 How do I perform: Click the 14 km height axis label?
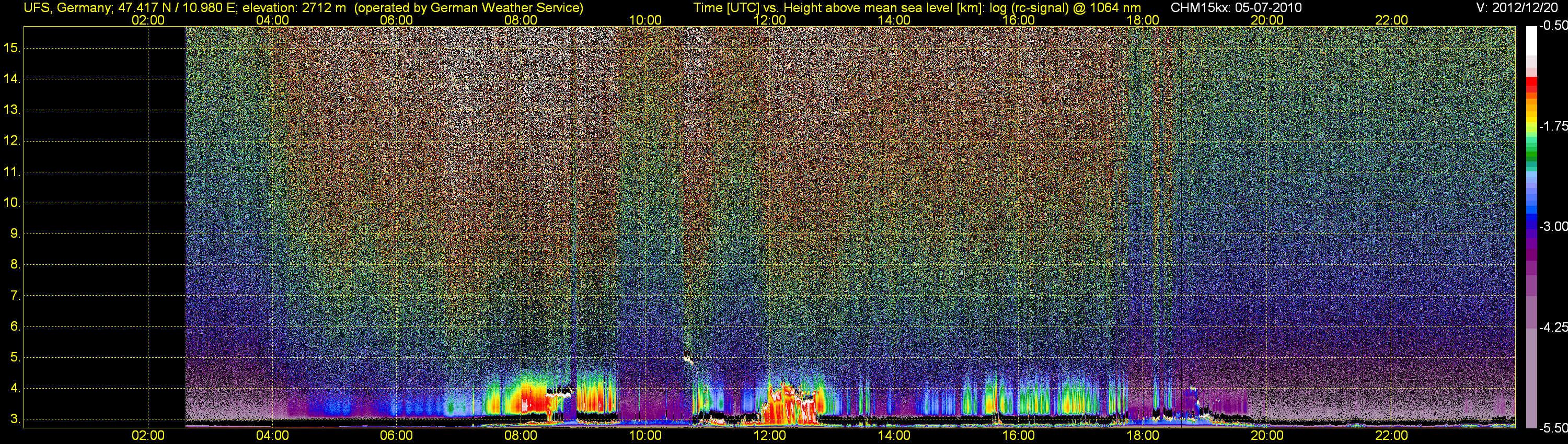(12, 79)
